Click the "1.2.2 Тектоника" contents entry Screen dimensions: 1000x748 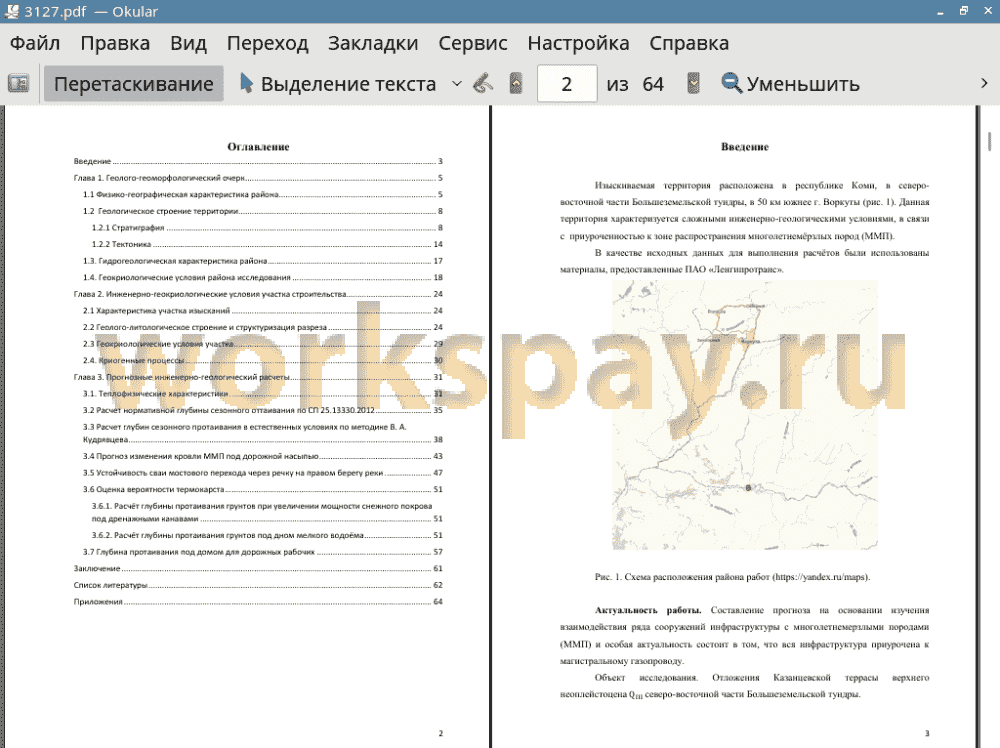pos(267,244)
